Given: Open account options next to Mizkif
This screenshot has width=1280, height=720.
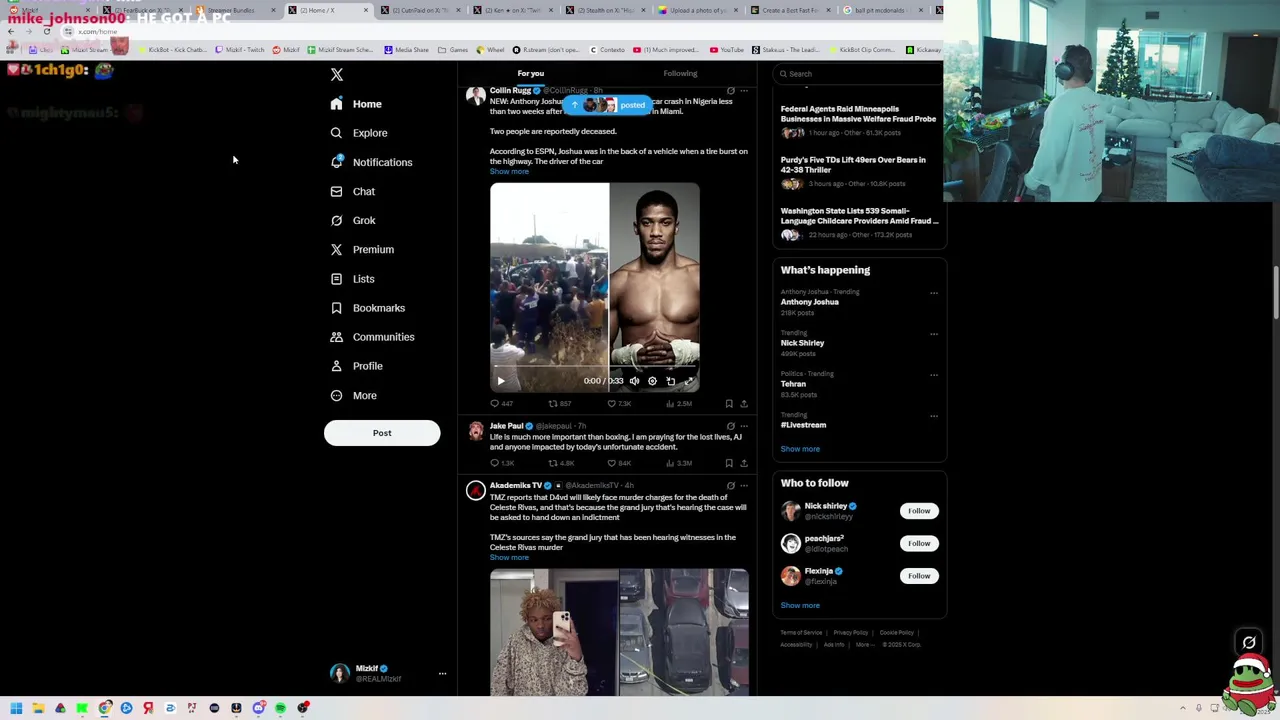Looking at the screenshot, I should point(442,674).
